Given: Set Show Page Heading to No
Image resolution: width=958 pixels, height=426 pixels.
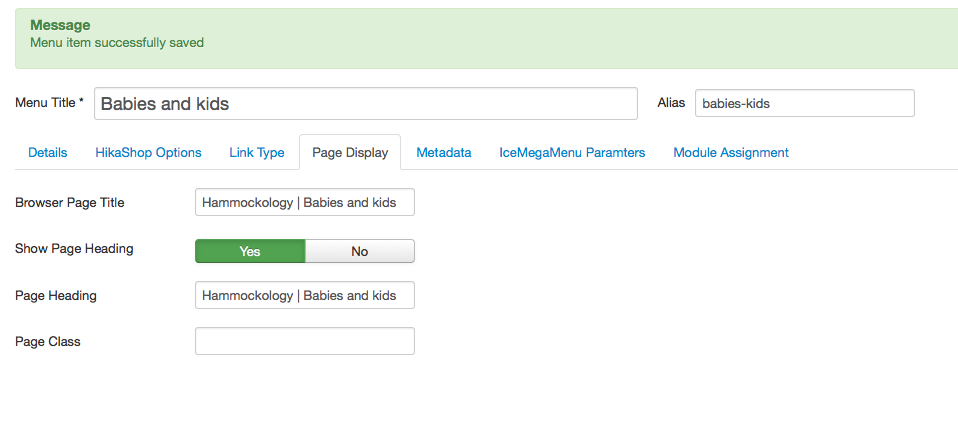Looking at the screenshot, I should [360, 251].
